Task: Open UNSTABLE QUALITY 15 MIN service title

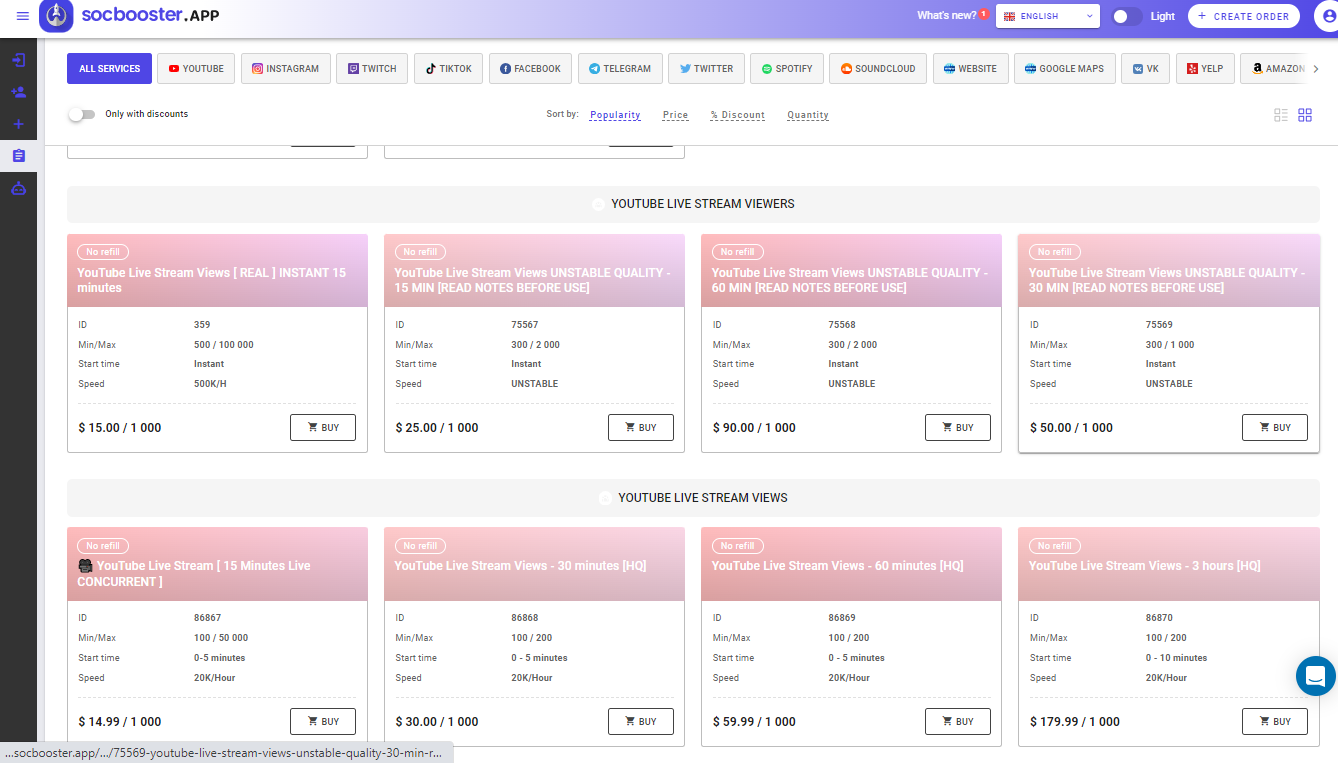Action: click(x=532, y=280)
